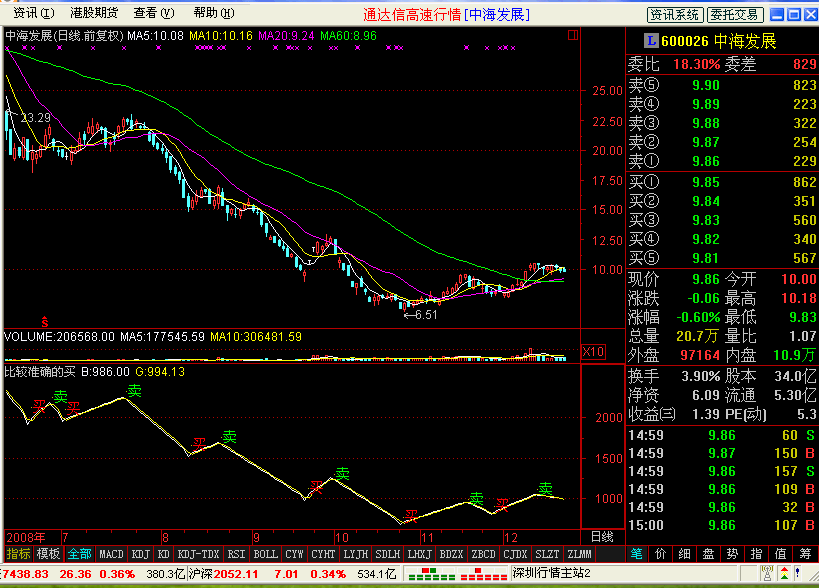819x588 pixels.
Task: Select the 笔 tick detail tab
Action: pyautogui.click(x=636, y=554)
